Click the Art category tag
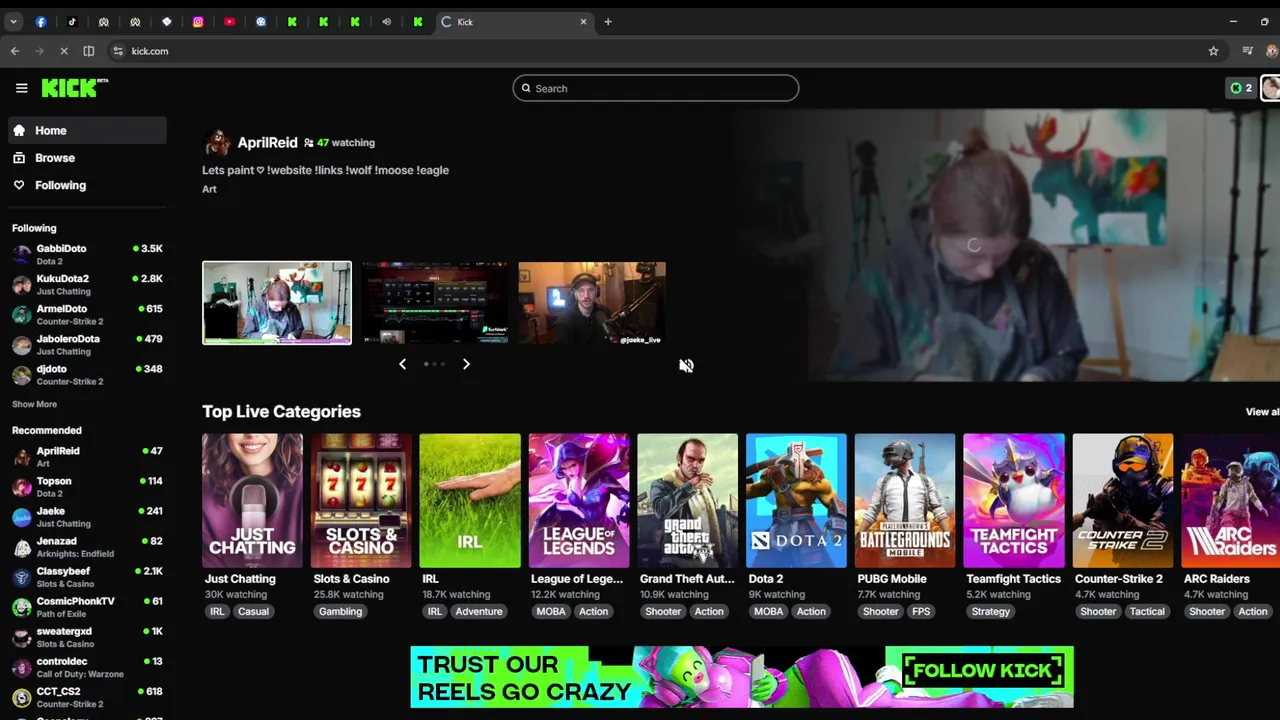1280x720 pixels. [209, 189]
